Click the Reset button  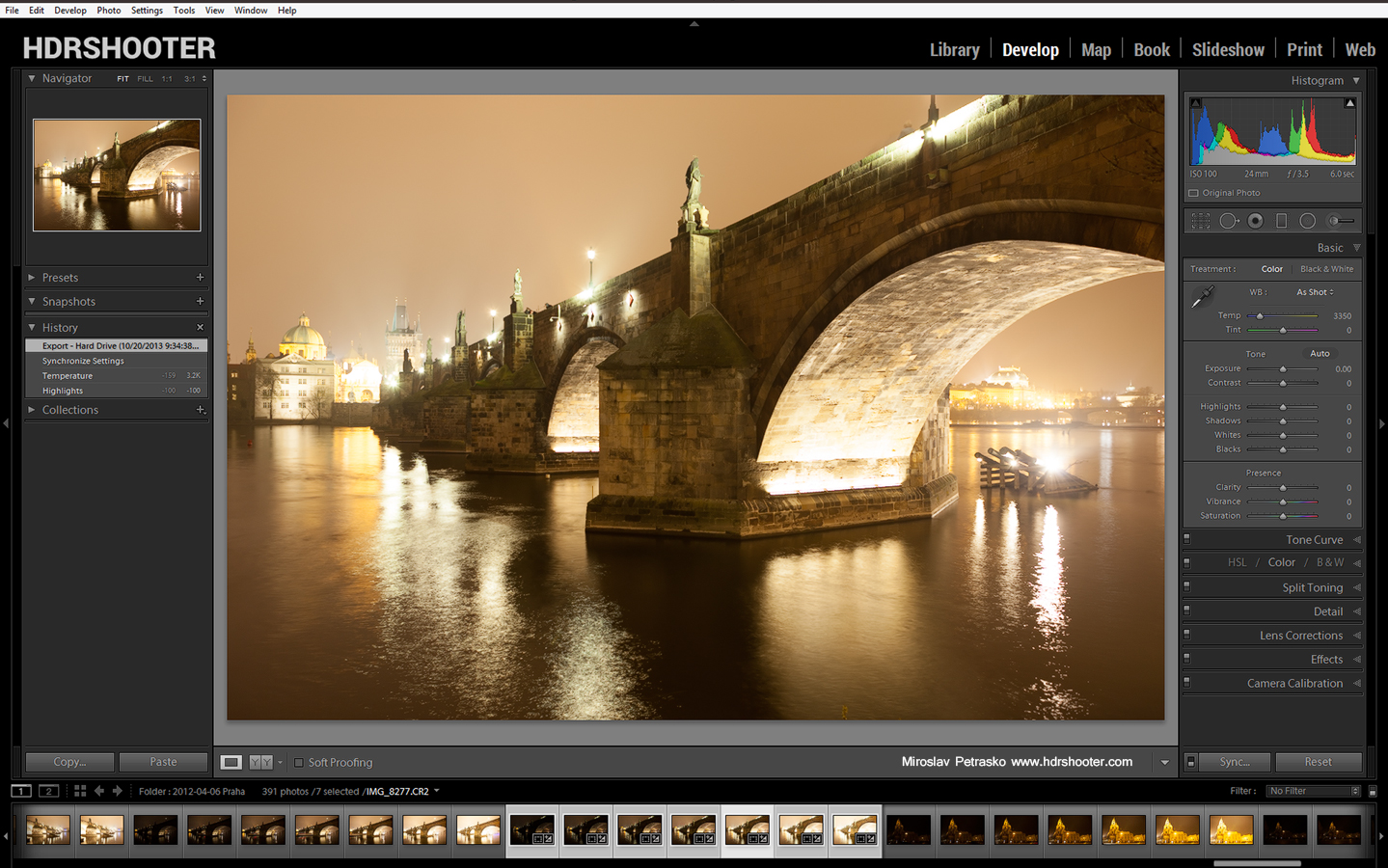1318,762
